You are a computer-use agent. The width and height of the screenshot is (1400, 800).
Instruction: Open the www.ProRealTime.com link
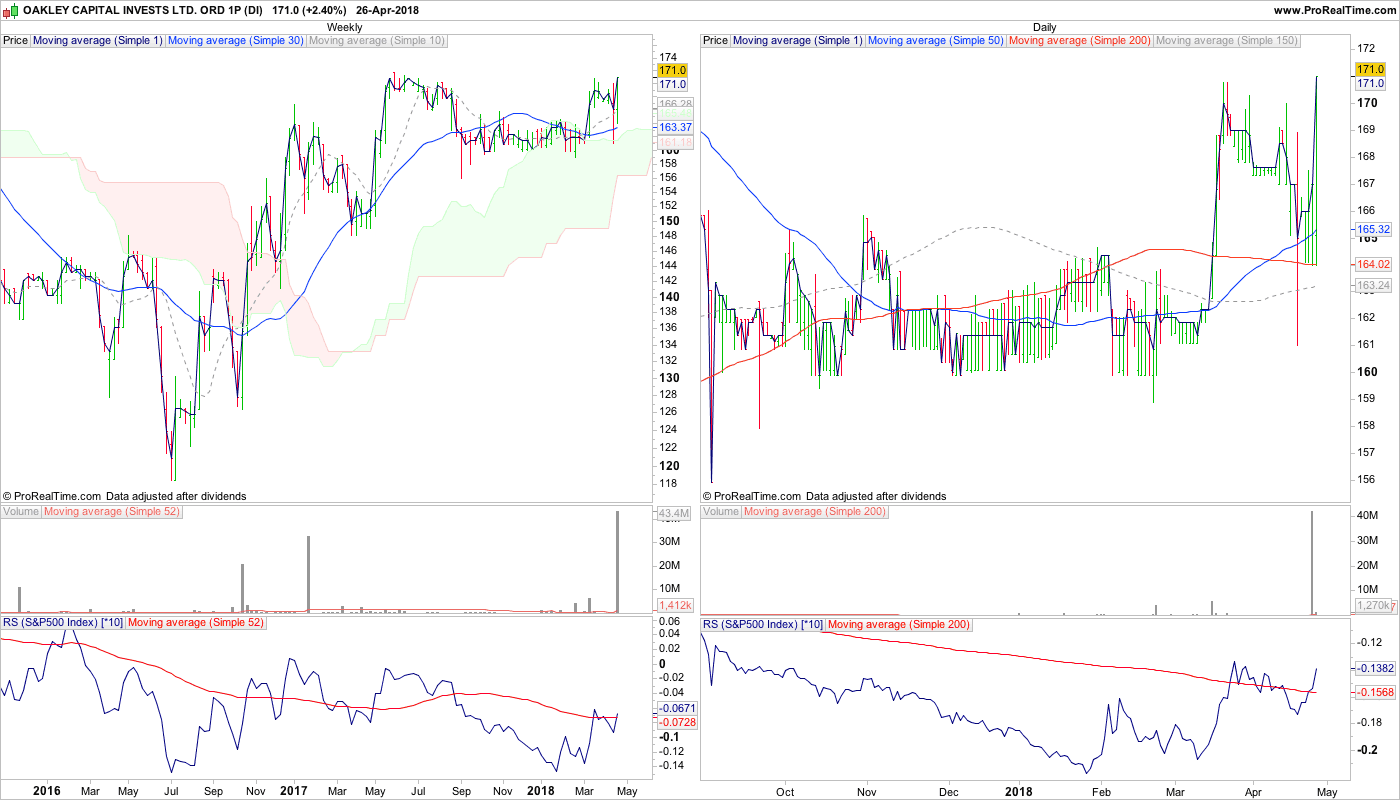tap(1335, 10)
